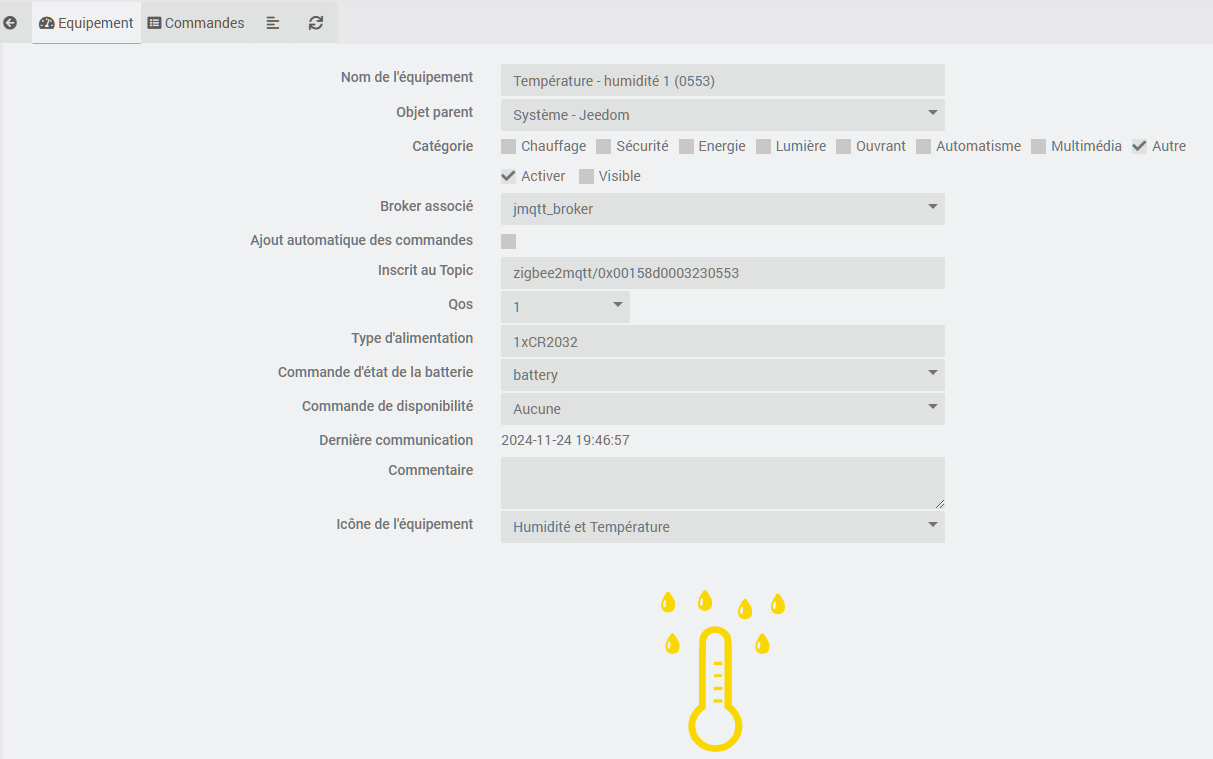
Task: Click the back arrow icon
Action: pyautogui.click(x=10, y=23)
